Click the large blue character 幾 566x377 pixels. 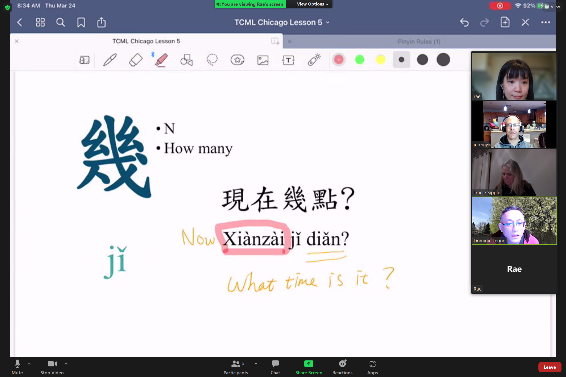tap(114, 157)
